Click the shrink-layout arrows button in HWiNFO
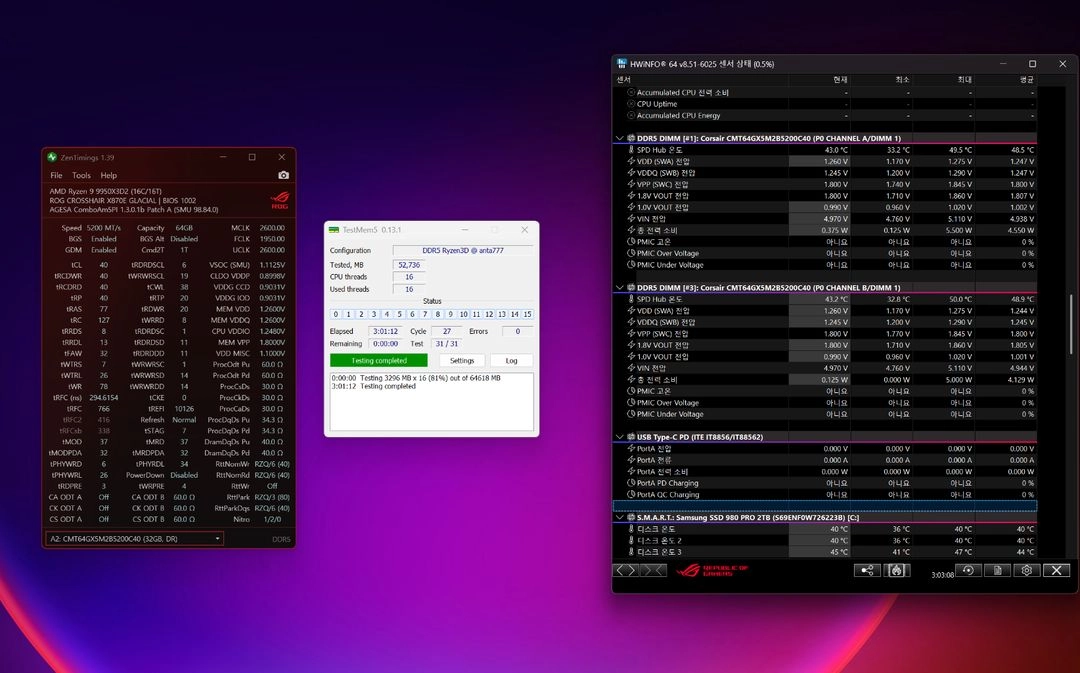Image resolution: width=1080 pixels, height=673 pixels. [653, 570]
